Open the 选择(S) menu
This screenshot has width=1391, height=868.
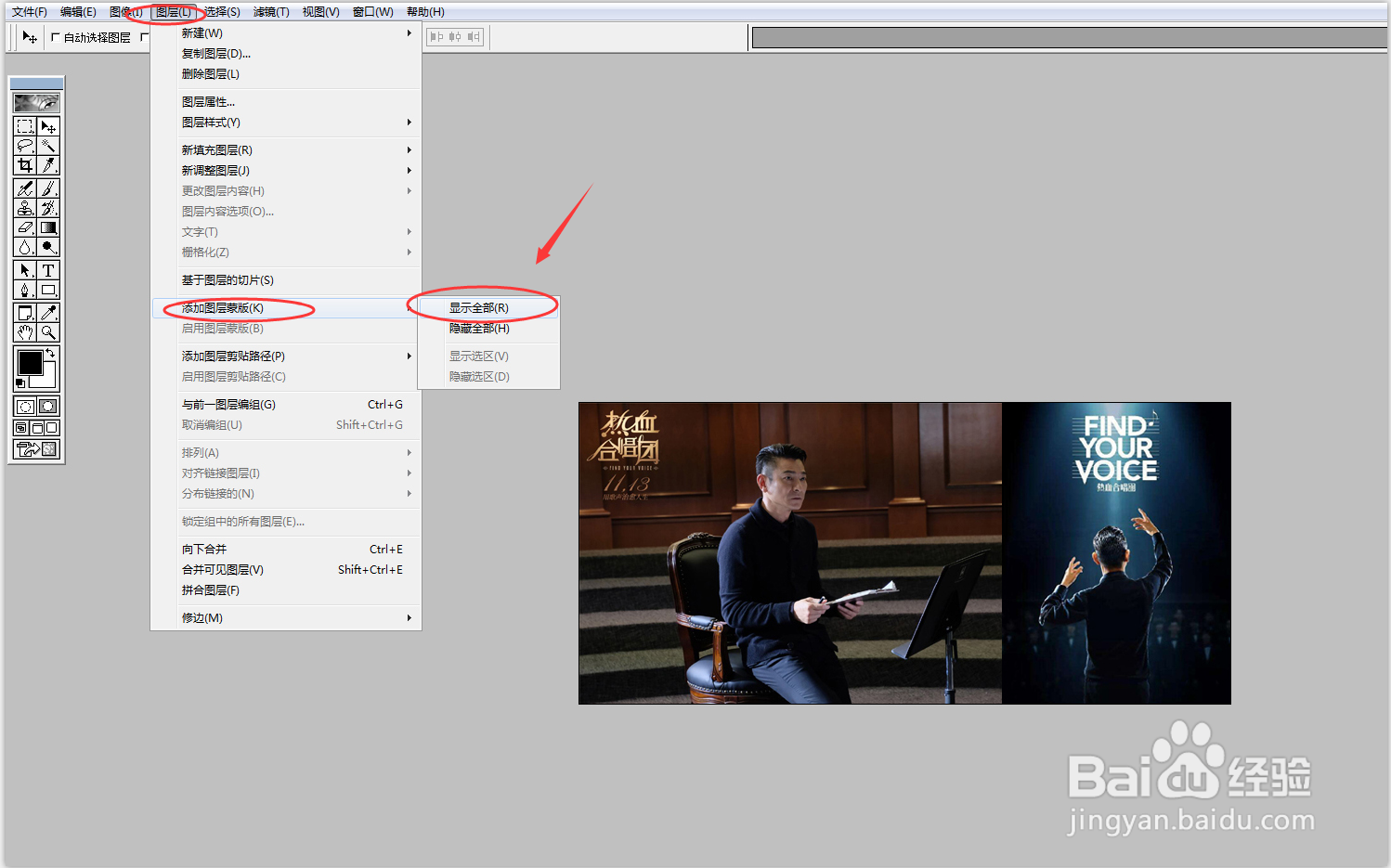coord(222,12)
